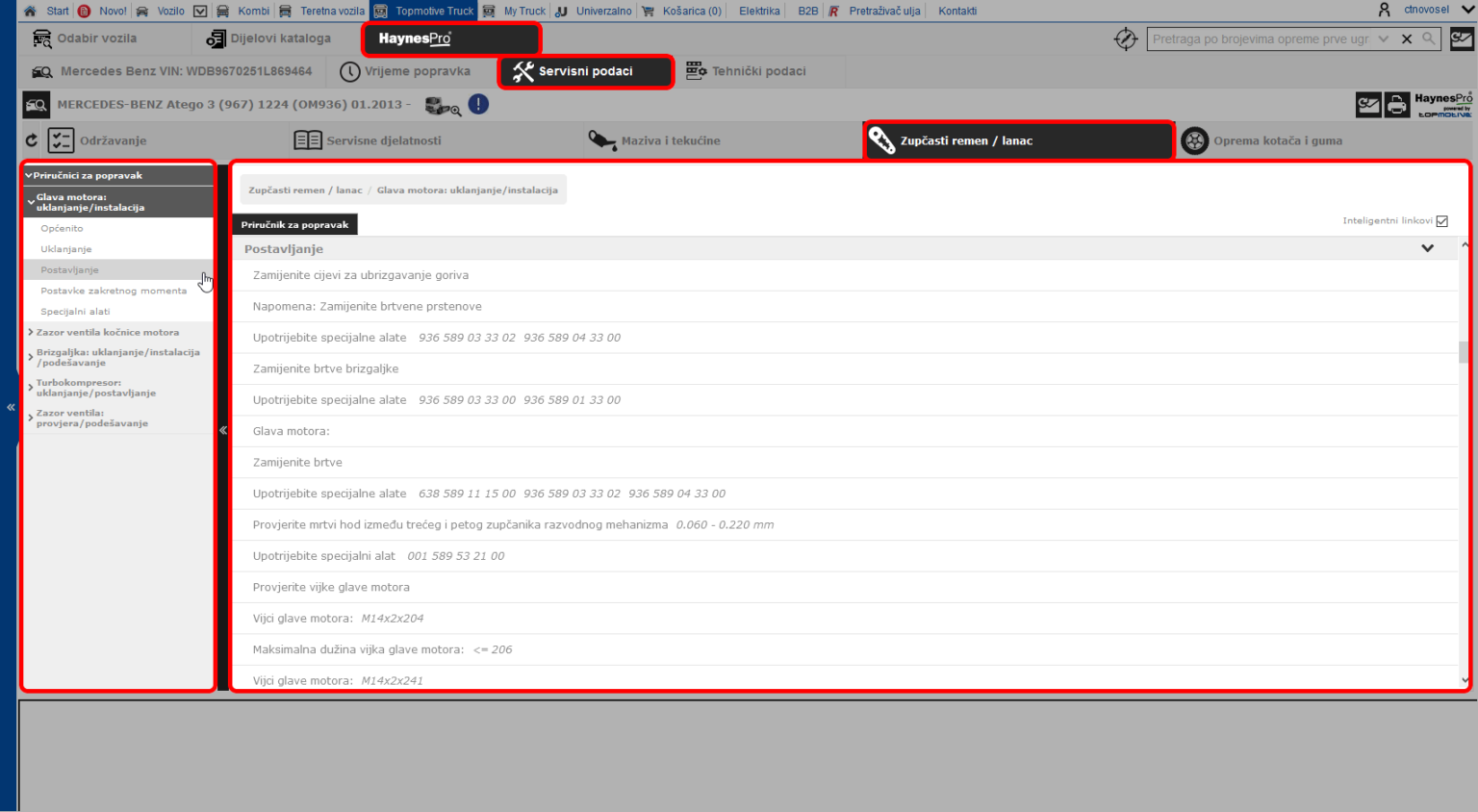Screen dimensions: 1478x812
Task: Click the send-by-mail icon near print
Action: point(1368,104)
